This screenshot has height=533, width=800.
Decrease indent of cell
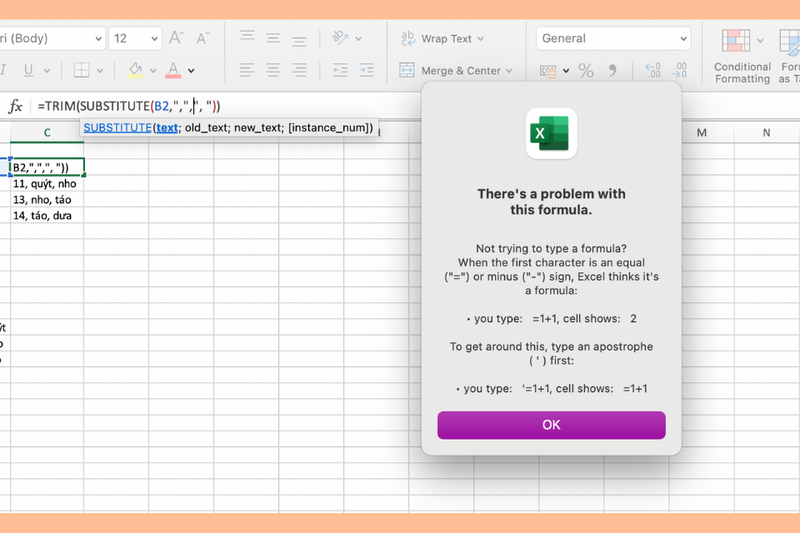click(340, 70)
